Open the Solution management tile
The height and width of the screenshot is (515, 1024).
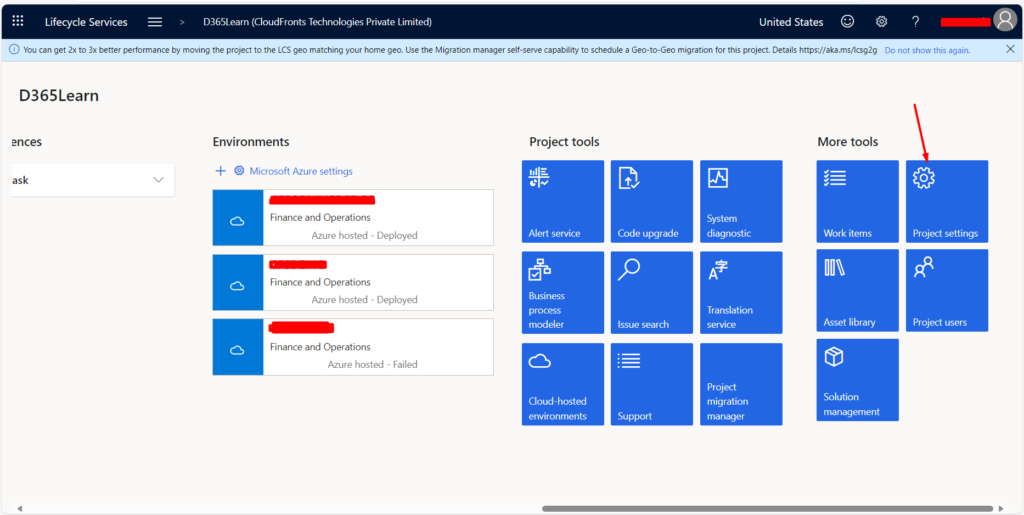pyautogui.click(x=857, y=380)
